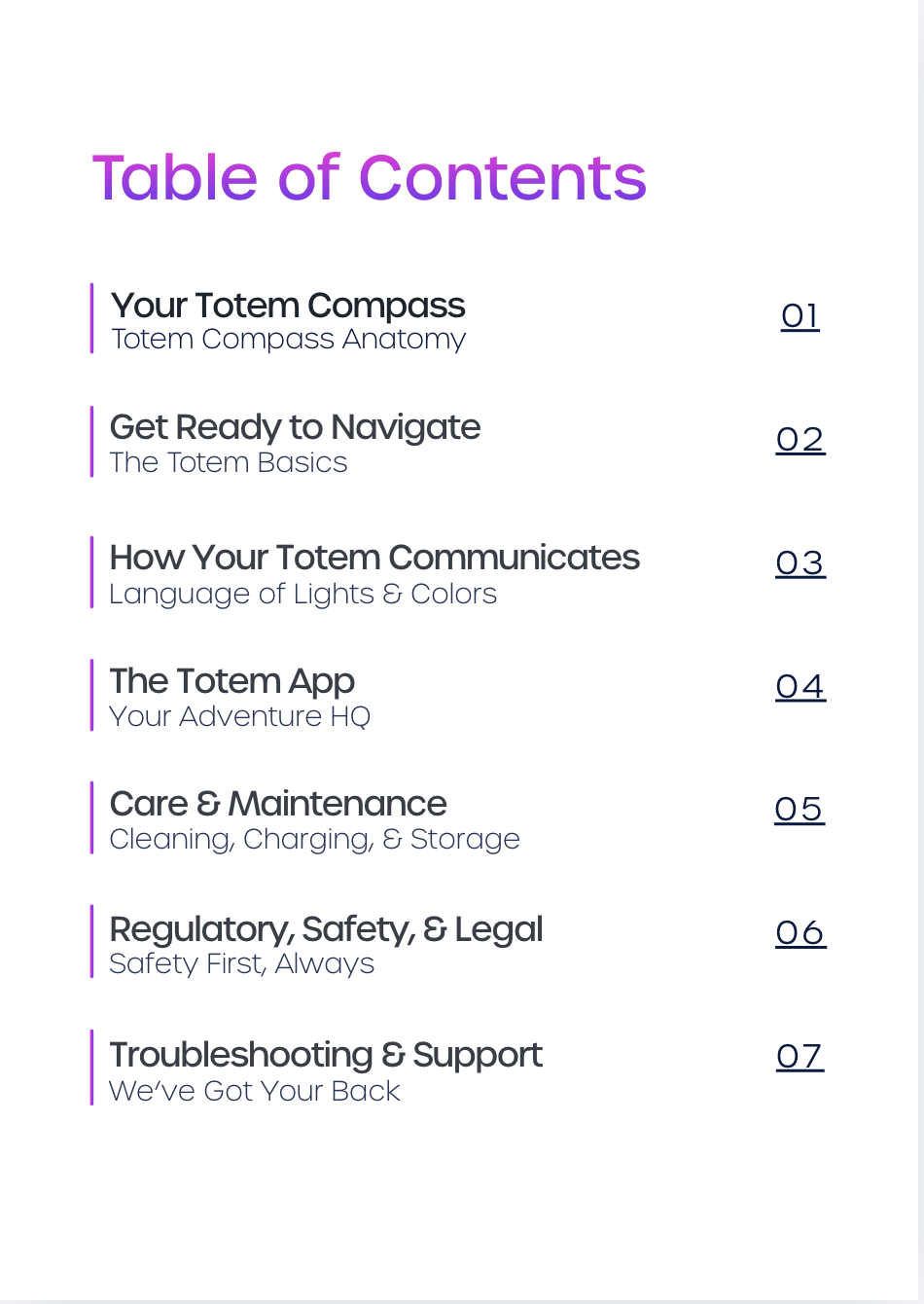The width and height of the screenshot is (924, 1304).
Task: Open the 07 page link
Action: 800,1057
